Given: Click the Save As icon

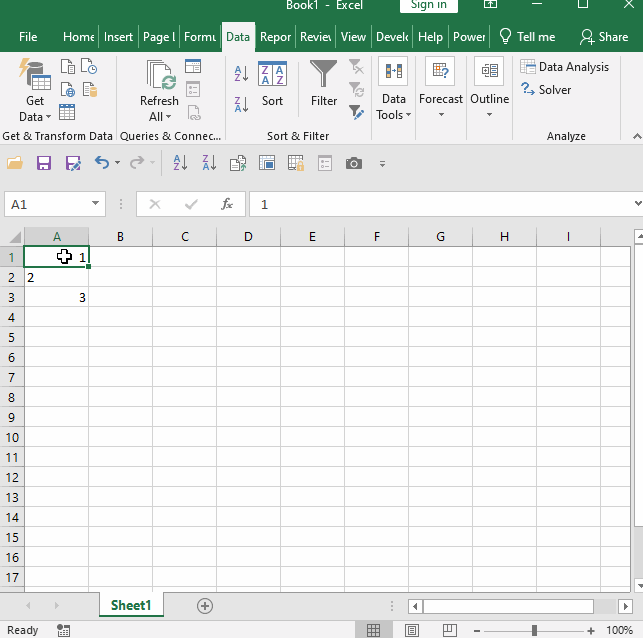Looking at the screenshot, I should click(x=73, y=163).
